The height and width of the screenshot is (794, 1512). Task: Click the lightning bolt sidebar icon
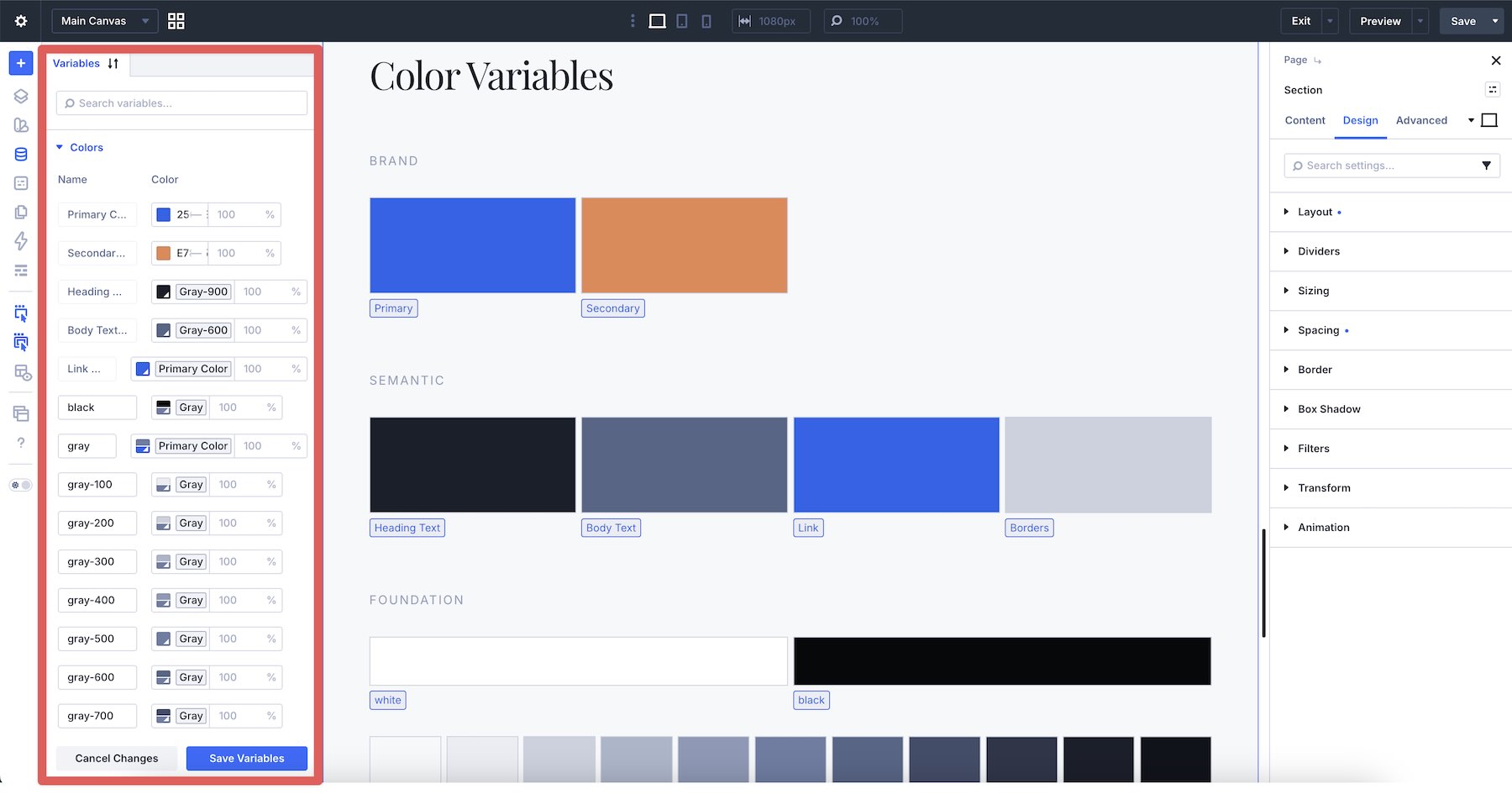[21, 241]
